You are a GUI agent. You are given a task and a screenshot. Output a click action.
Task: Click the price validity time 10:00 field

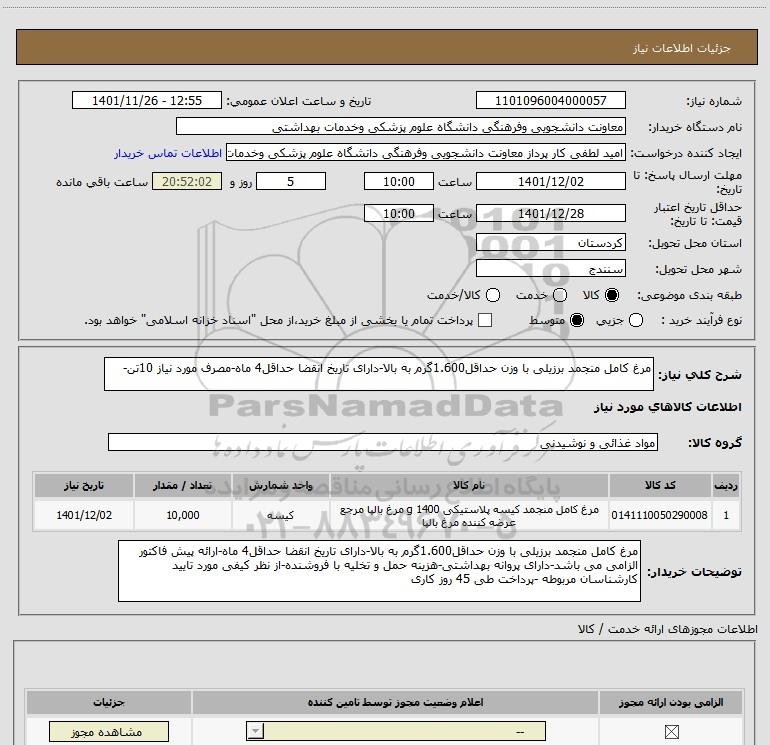point(399,214)
